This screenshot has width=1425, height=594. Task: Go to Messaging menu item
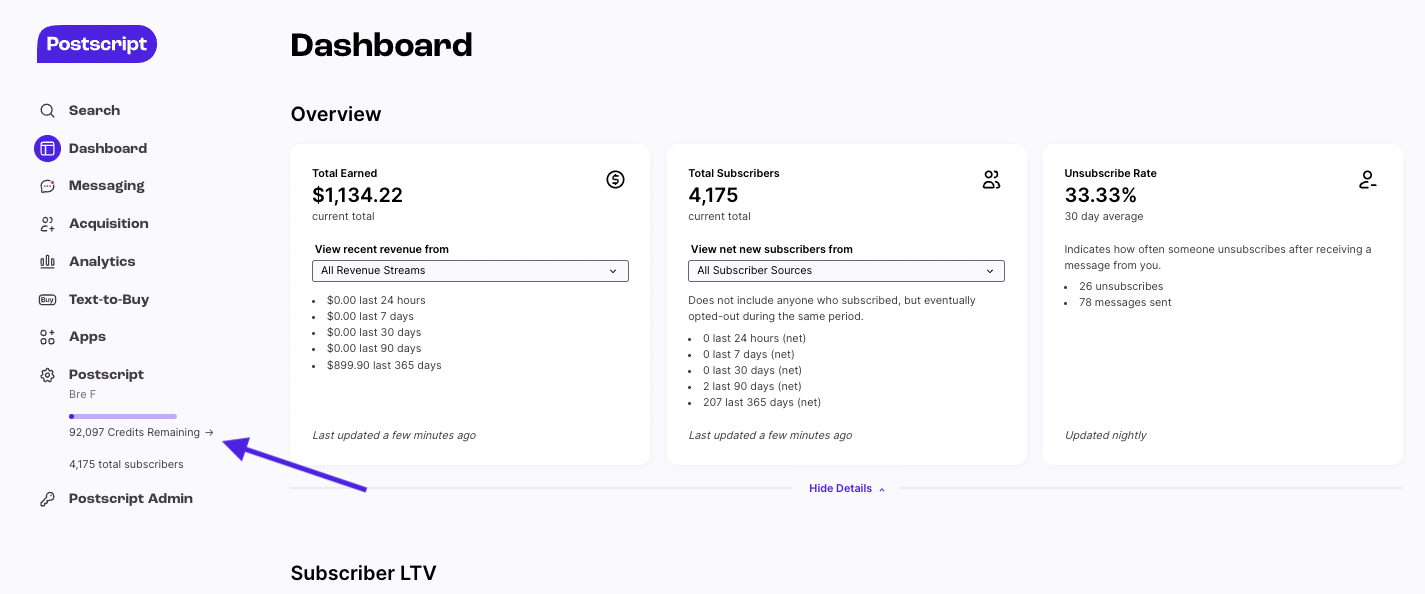106,186
